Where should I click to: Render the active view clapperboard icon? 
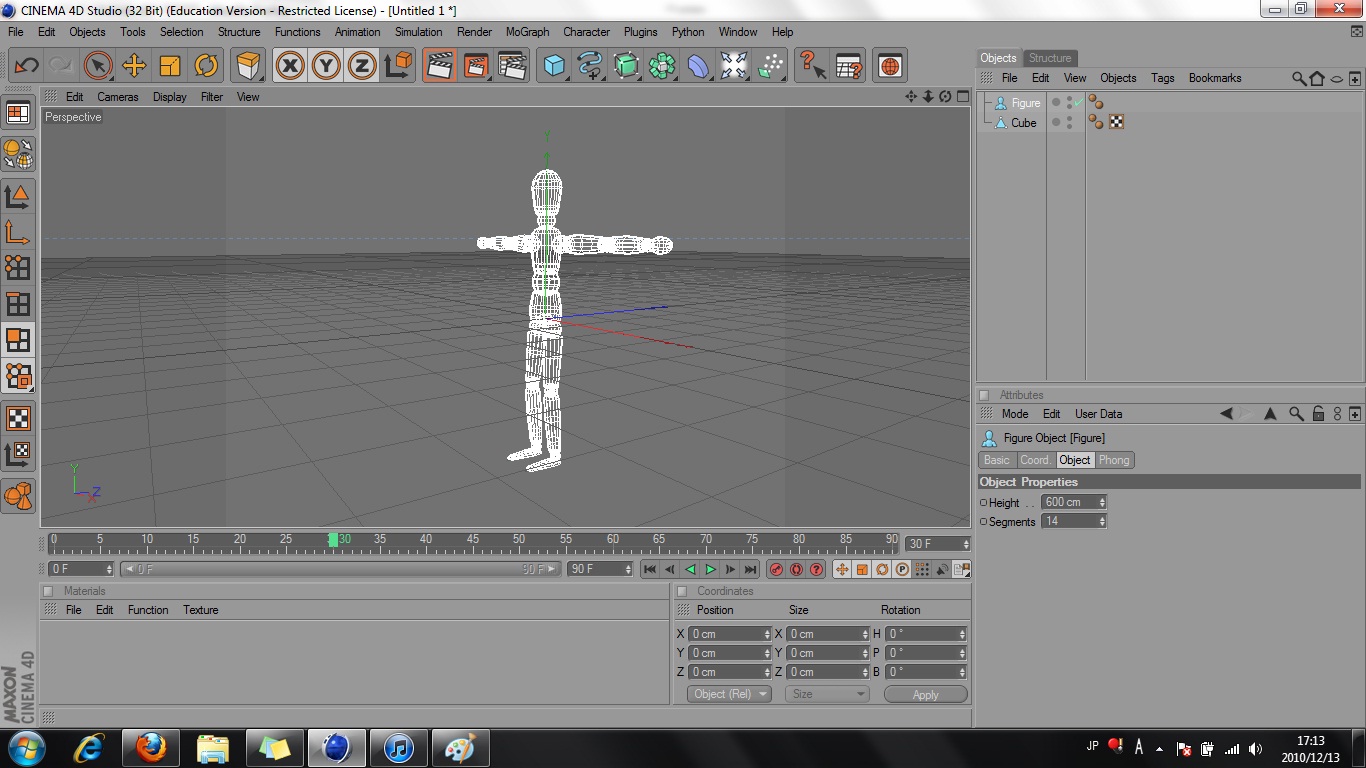[440, 66]
